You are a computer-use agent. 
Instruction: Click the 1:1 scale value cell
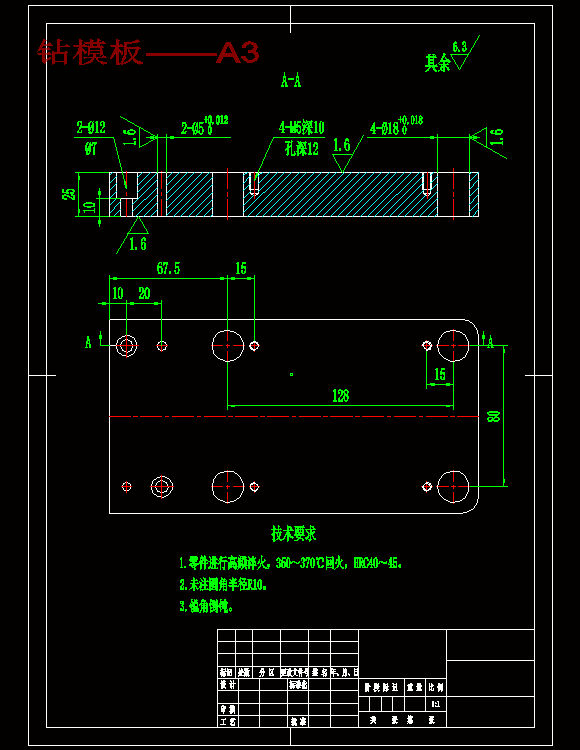pos(436,704)
